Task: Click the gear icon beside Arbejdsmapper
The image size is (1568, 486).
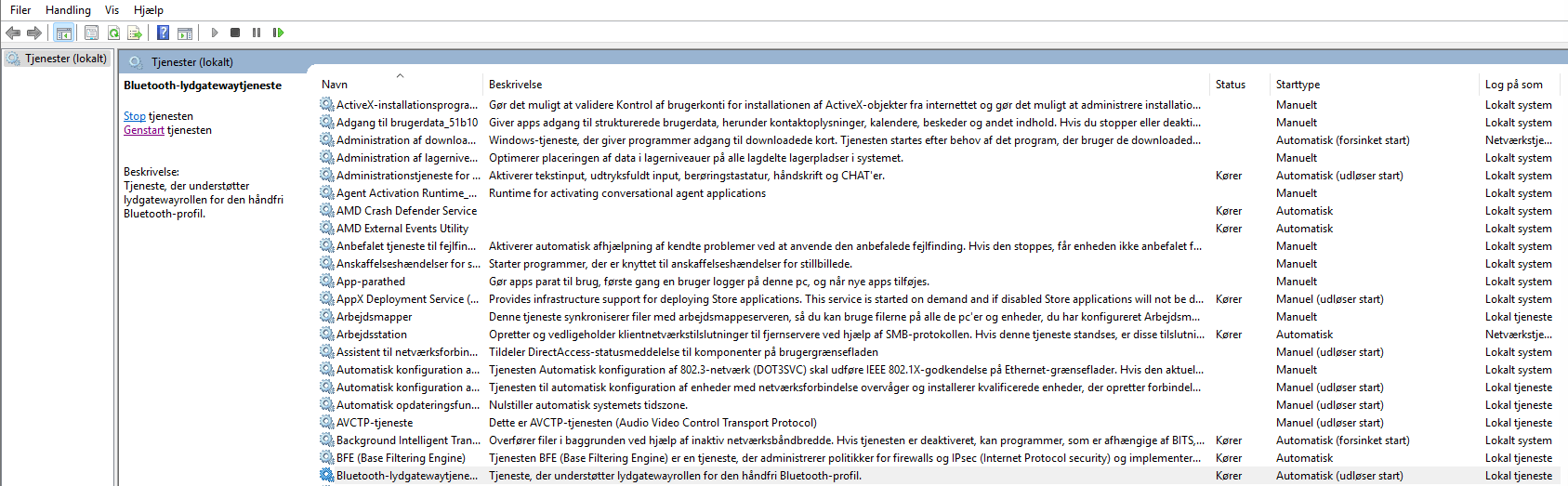Action: (327, 317)
